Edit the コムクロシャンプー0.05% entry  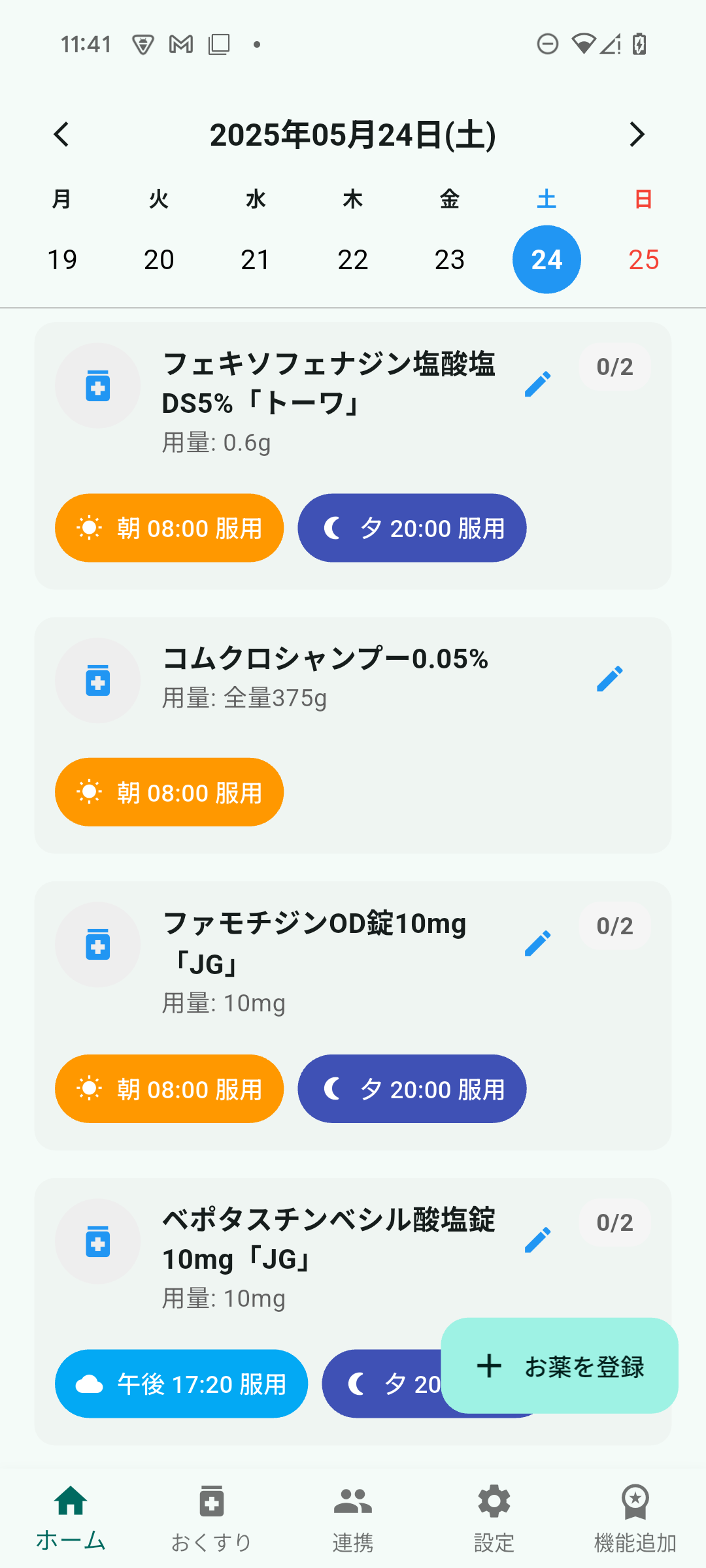coord(609,679)
